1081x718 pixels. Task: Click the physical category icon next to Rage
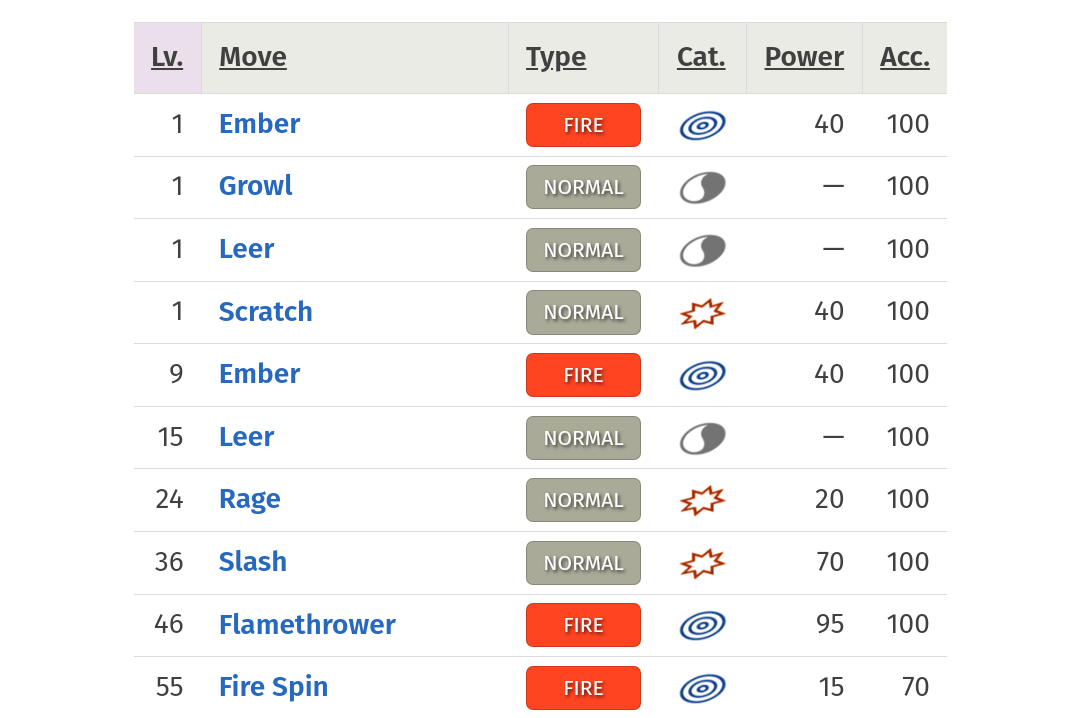point(702,501)
